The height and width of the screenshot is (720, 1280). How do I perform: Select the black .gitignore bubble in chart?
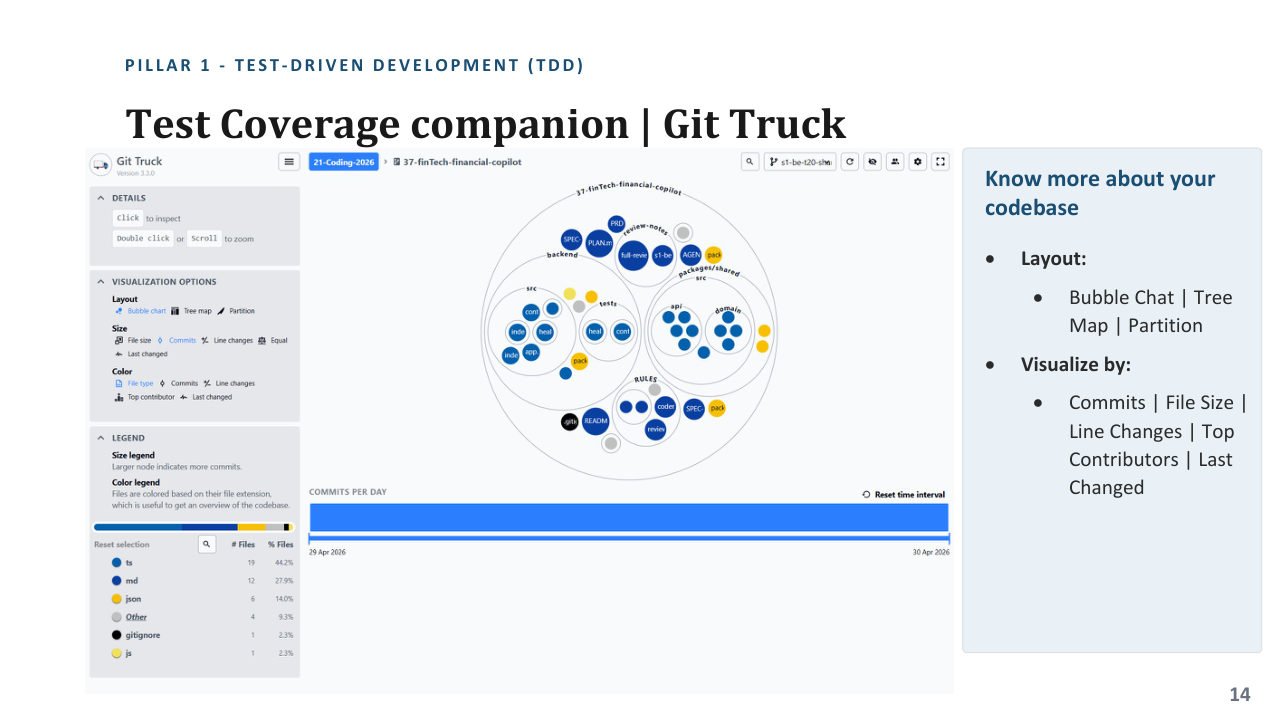coord(570,421)
